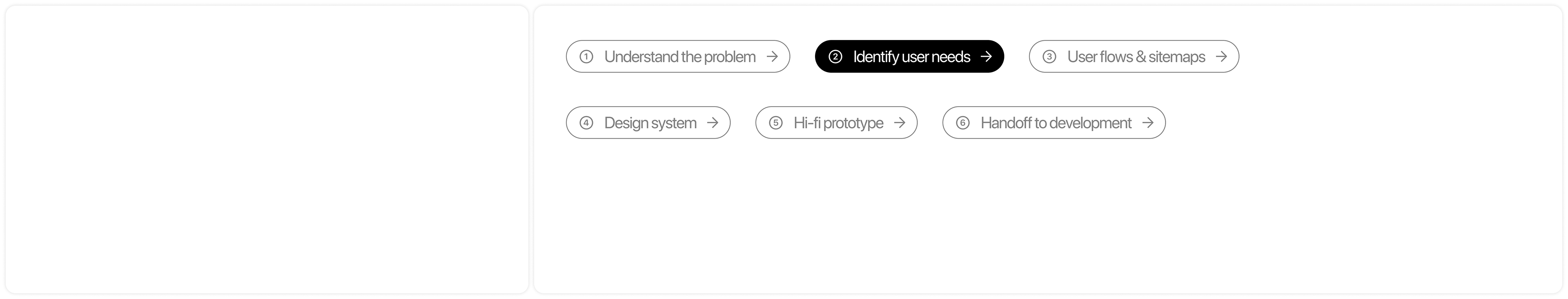Open the Hi-fi prototype step
This screenshot has width=1568, height=299.
(x=838, y=123)
